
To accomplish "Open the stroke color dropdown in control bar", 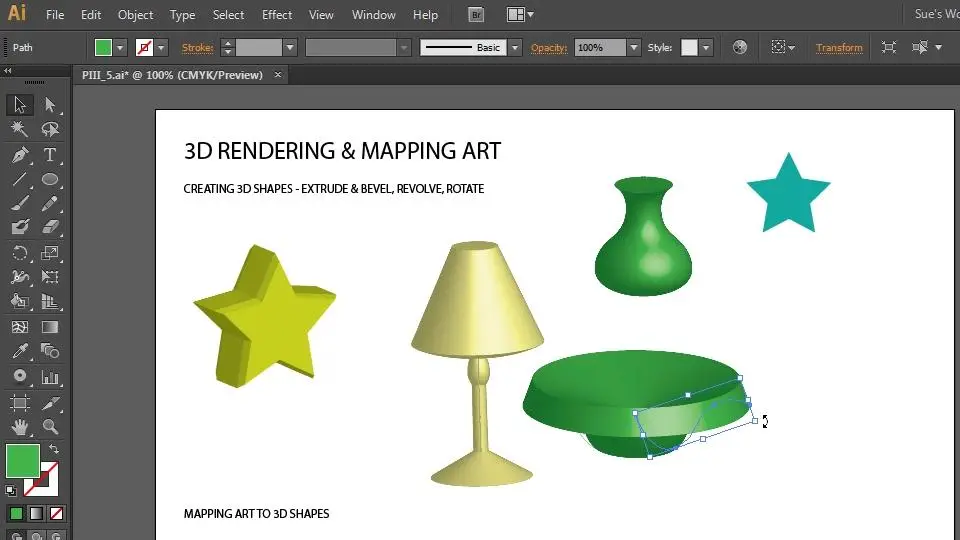I will pyautogui.click(x=161, y=48).
